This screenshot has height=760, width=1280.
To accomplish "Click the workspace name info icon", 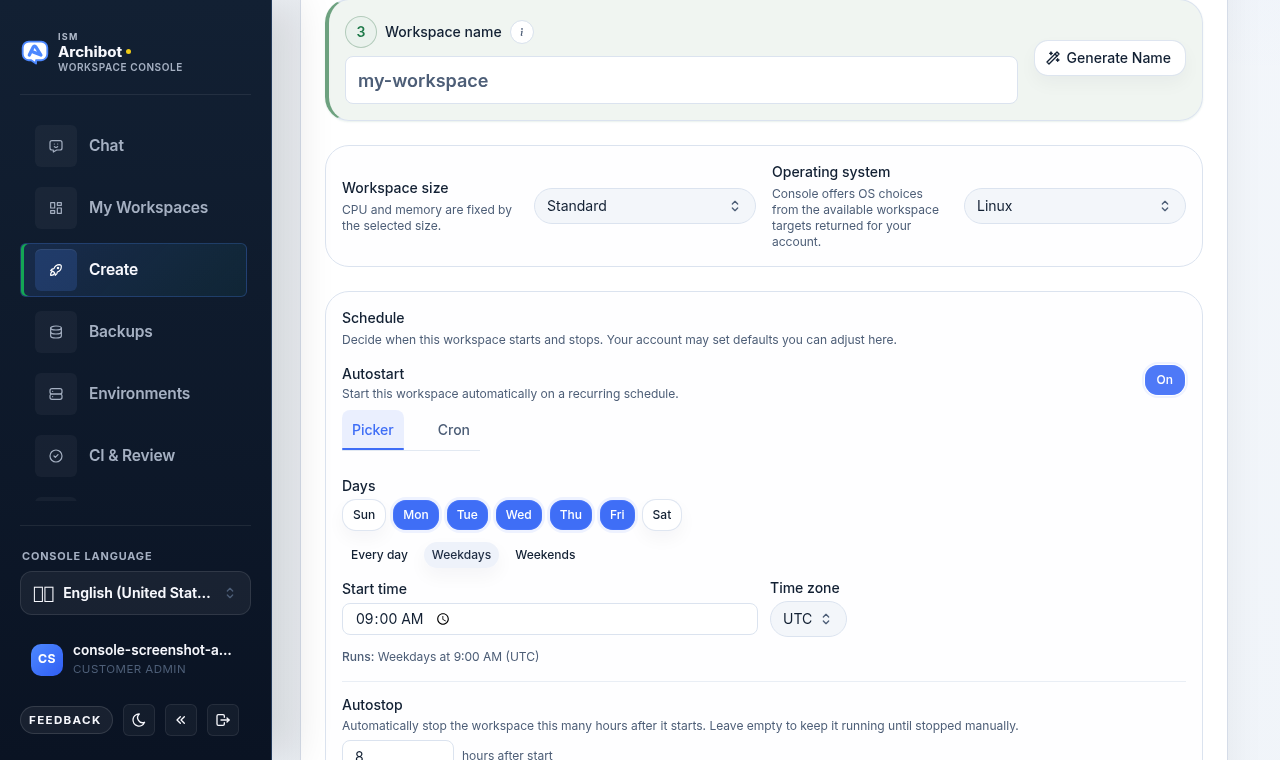I will (522, 32).
